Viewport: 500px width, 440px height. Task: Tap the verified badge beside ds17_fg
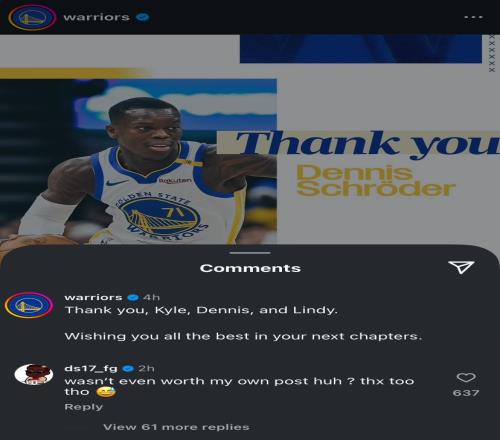[x=128, y=368]
